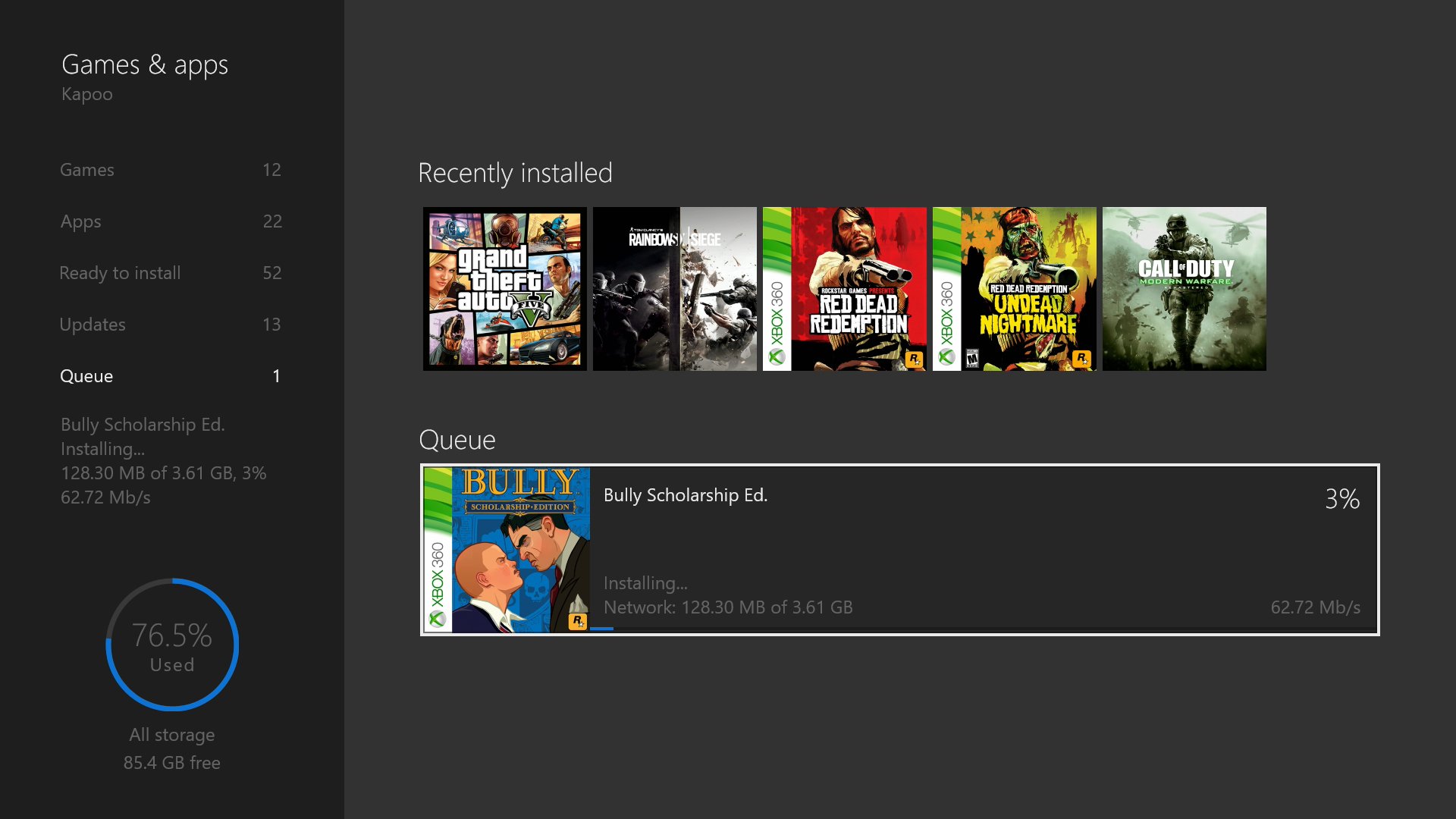Click the M rating badge on Undead Nightmare
This screenshot has width=1456, height=819.
(972, 359)
